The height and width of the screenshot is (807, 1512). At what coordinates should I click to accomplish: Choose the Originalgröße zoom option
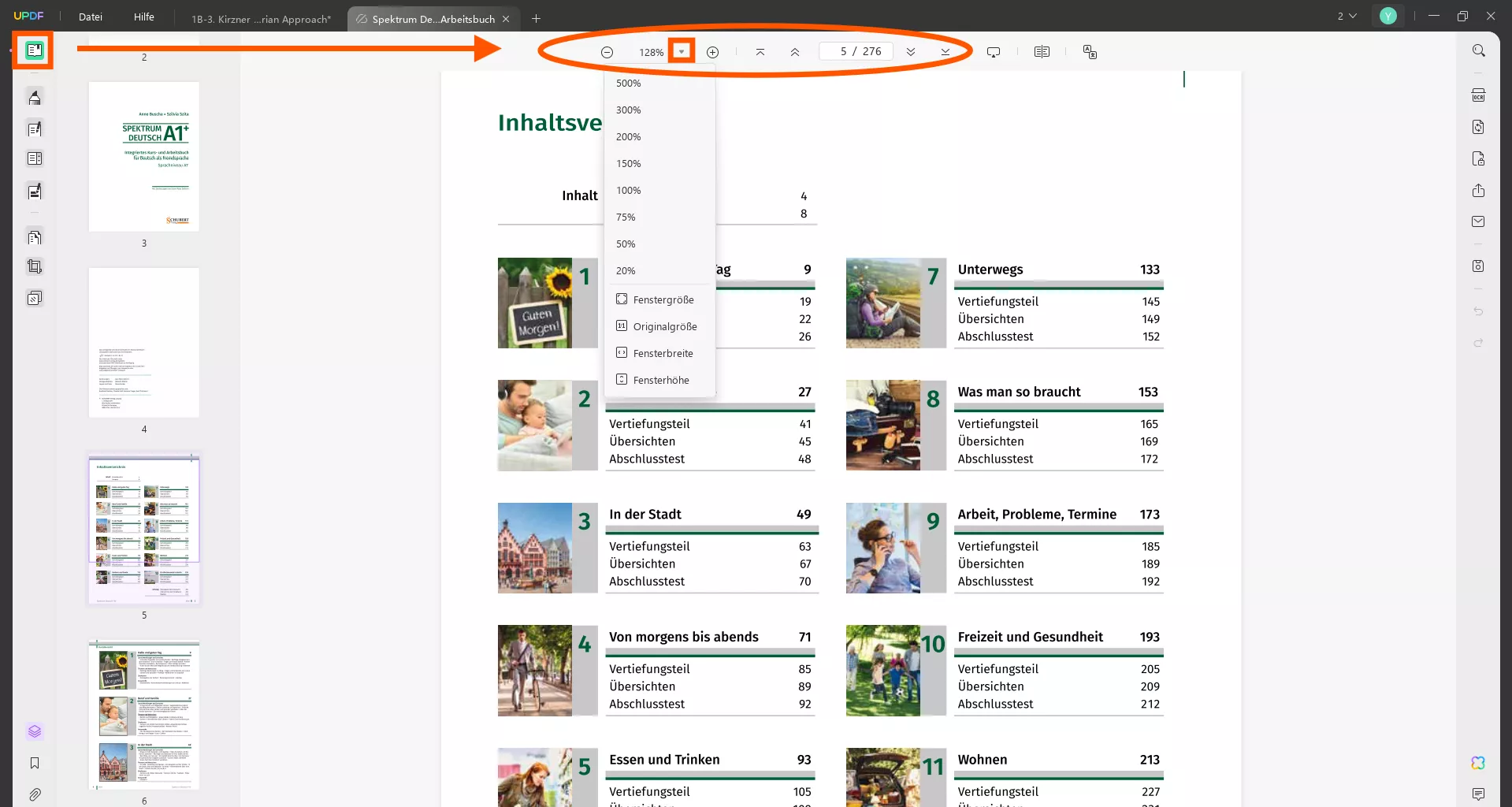point(660,326)
